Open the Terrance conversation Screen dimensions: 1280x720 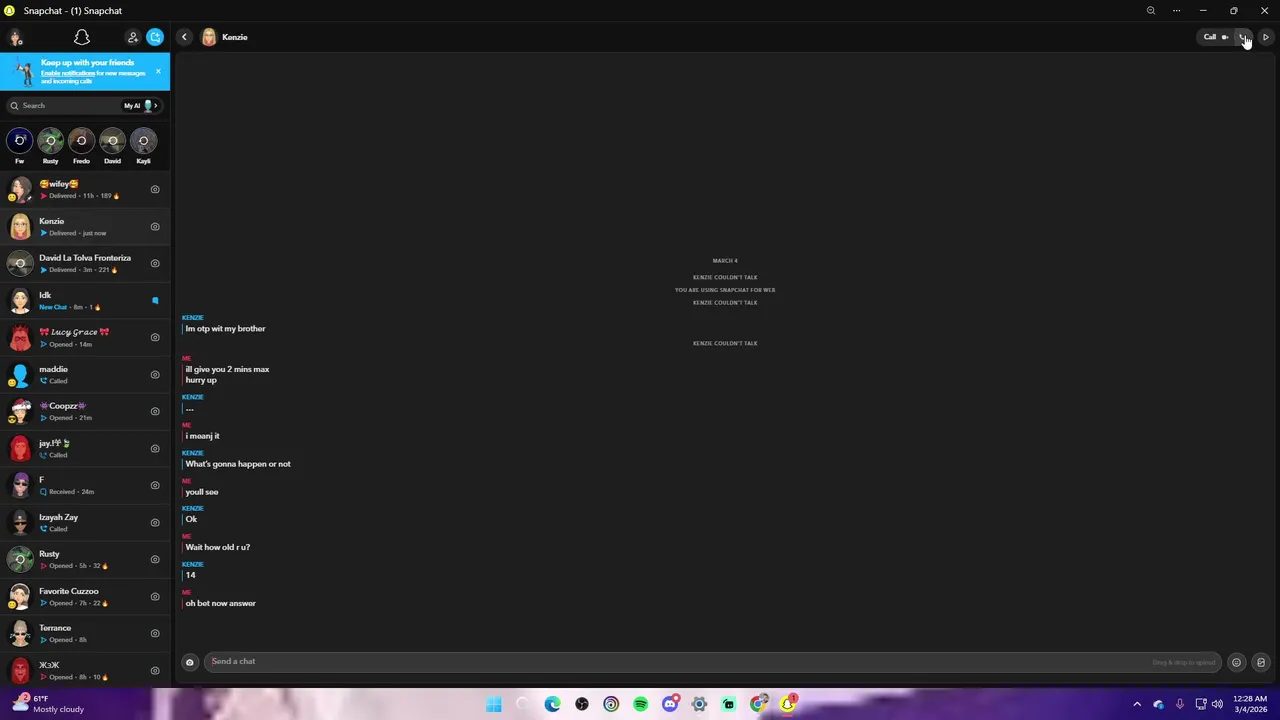click(x=85, y=633)
